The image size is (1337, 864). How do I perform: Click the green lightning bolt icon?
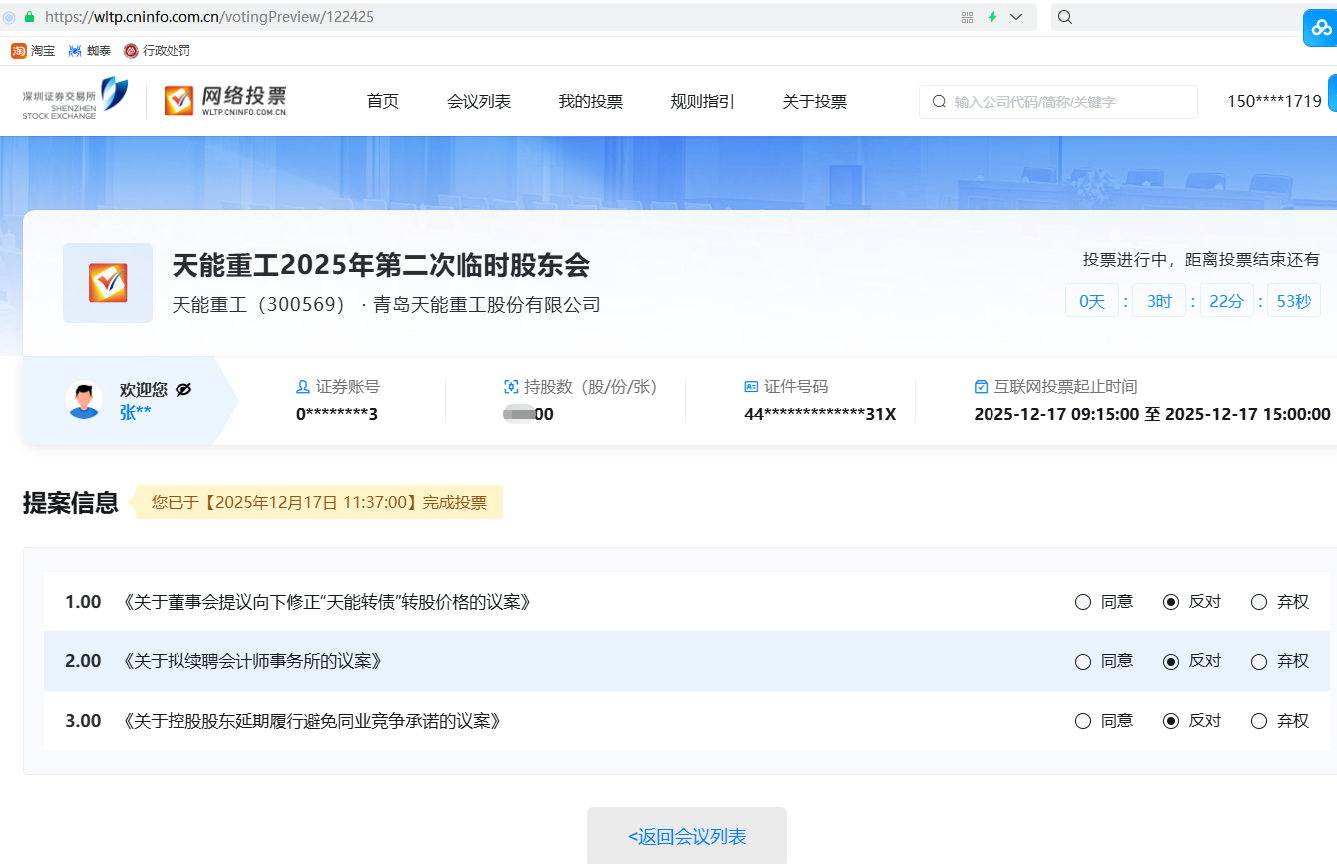coord(992,17)
